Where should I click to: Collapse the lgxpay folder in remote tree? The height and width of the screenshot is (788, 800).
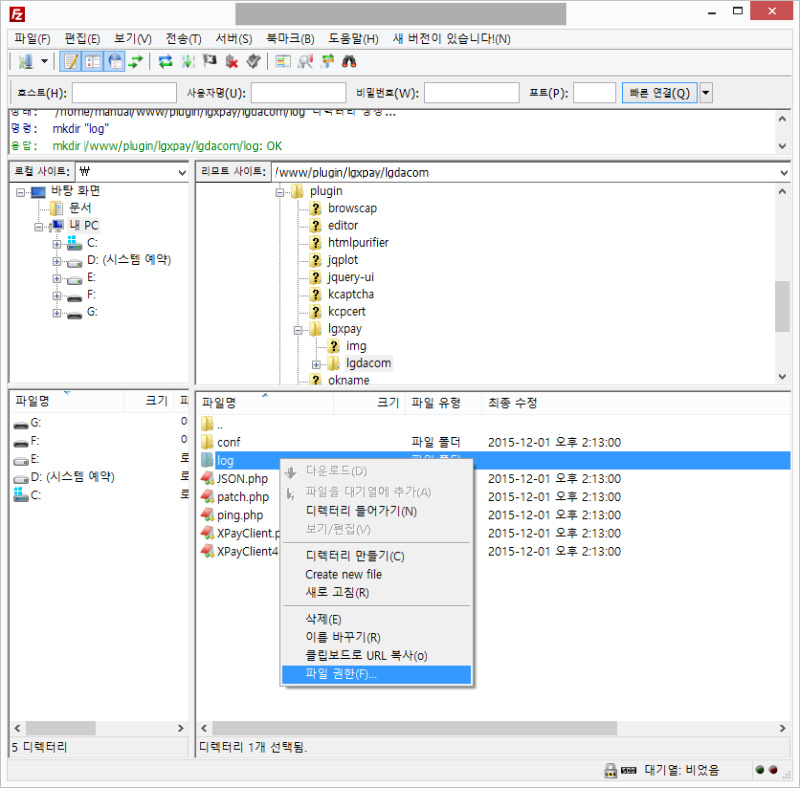pos(298,330)
